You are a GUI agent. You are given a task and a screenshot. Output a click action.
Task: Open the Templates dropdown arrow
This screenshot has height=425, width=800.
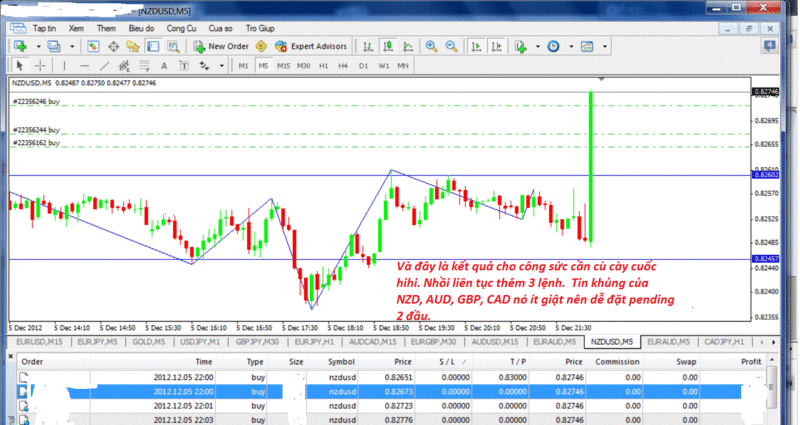click(x=605, y=46)
